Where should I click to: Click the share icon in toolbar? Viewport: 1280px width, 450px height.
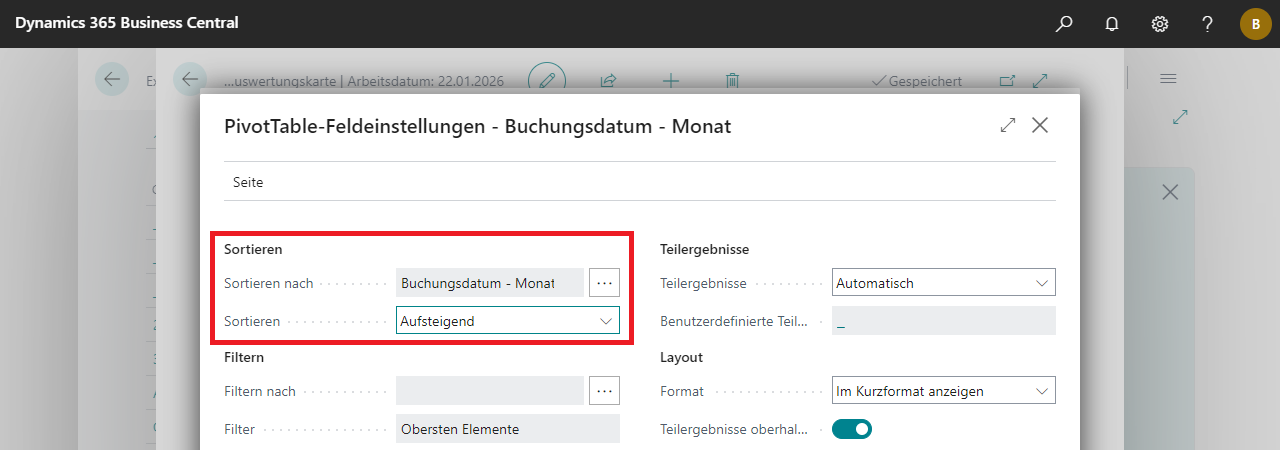pos(607,80)
